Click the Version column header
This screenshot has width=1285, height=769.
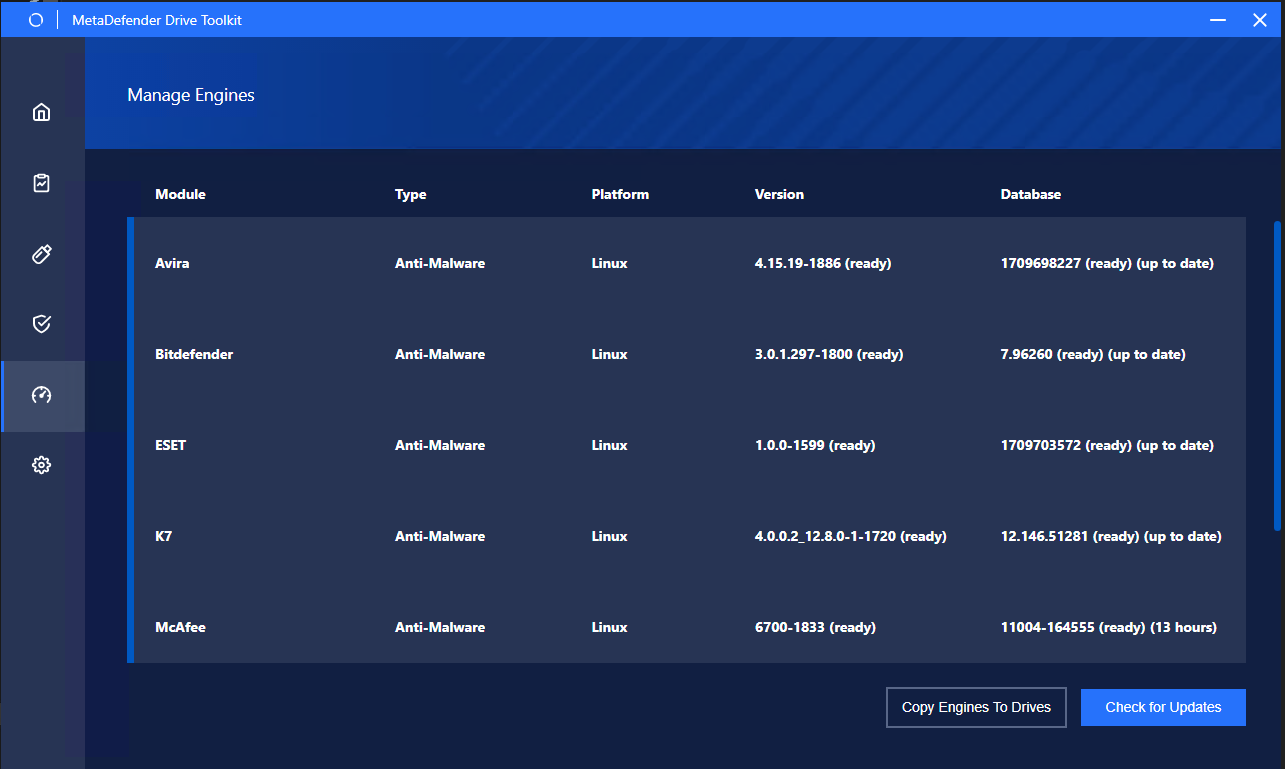pyautogui.click(x=779, y=194)
